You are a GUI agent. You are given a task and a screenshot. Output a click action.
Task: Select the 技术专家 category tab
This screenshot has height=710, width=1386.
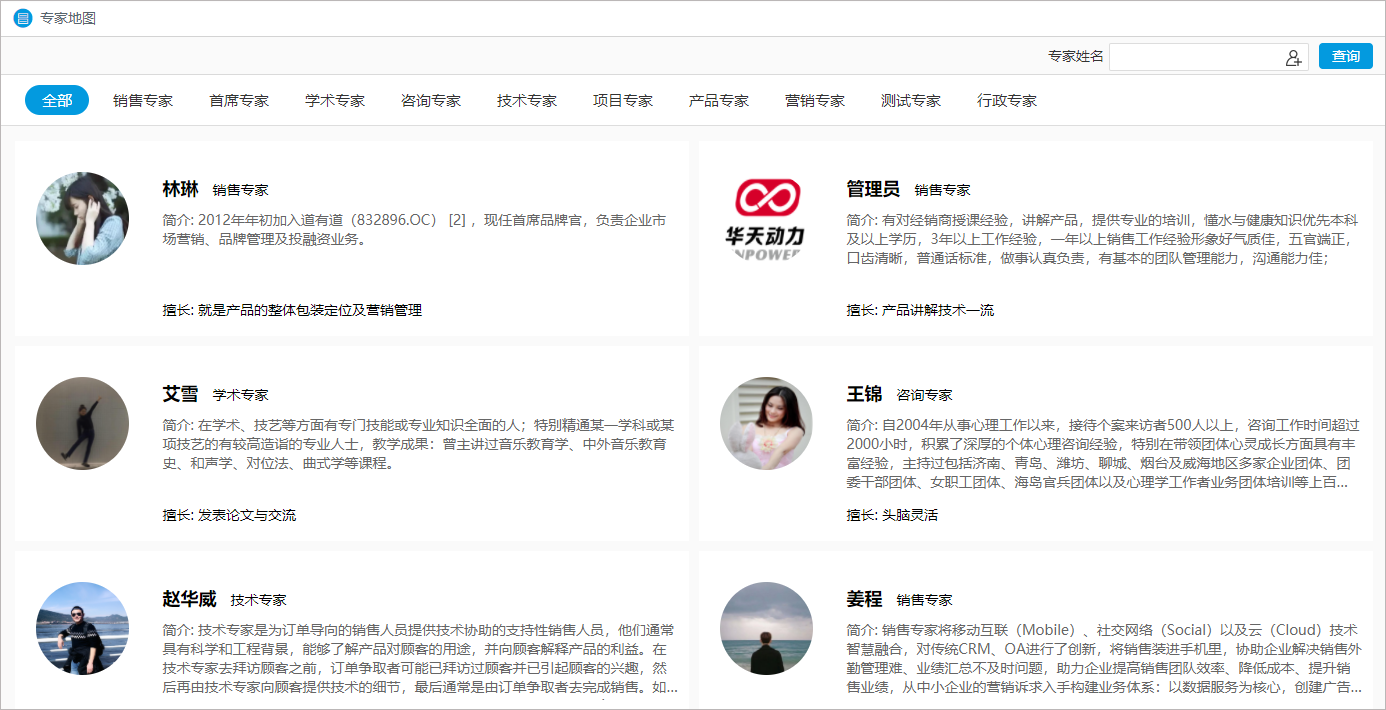click(527, 100)
